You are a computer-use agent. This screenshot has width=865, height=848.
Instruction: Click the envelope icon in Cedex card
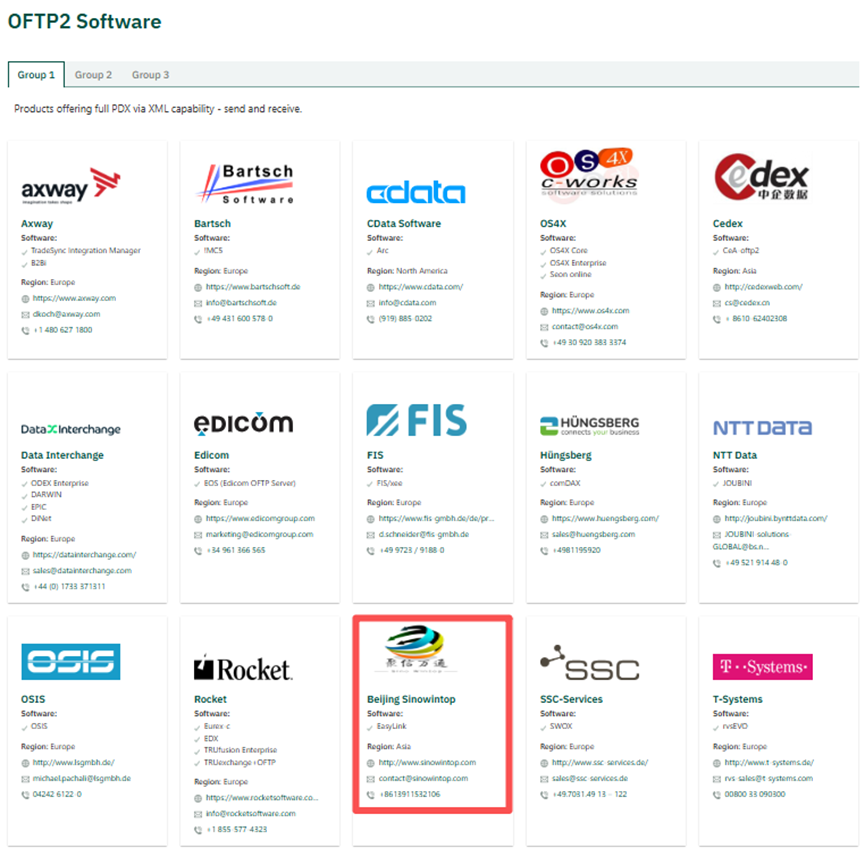point(717,303)
